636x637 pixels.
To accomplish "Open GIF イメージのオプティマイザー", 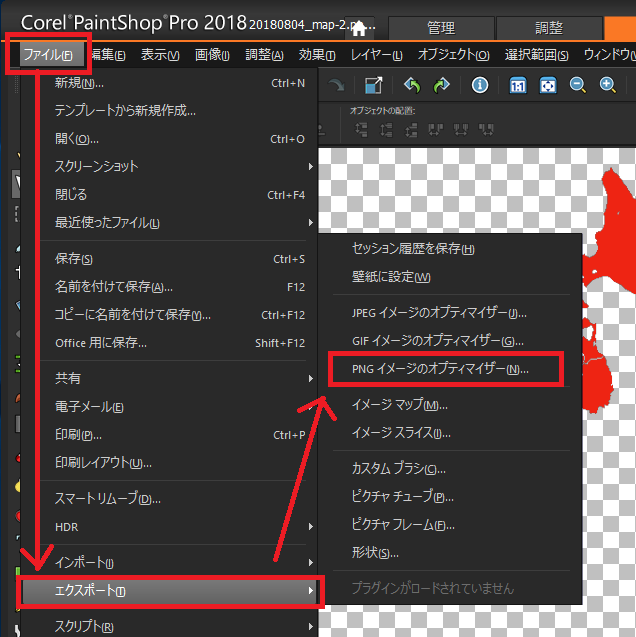I will [451, 341].
